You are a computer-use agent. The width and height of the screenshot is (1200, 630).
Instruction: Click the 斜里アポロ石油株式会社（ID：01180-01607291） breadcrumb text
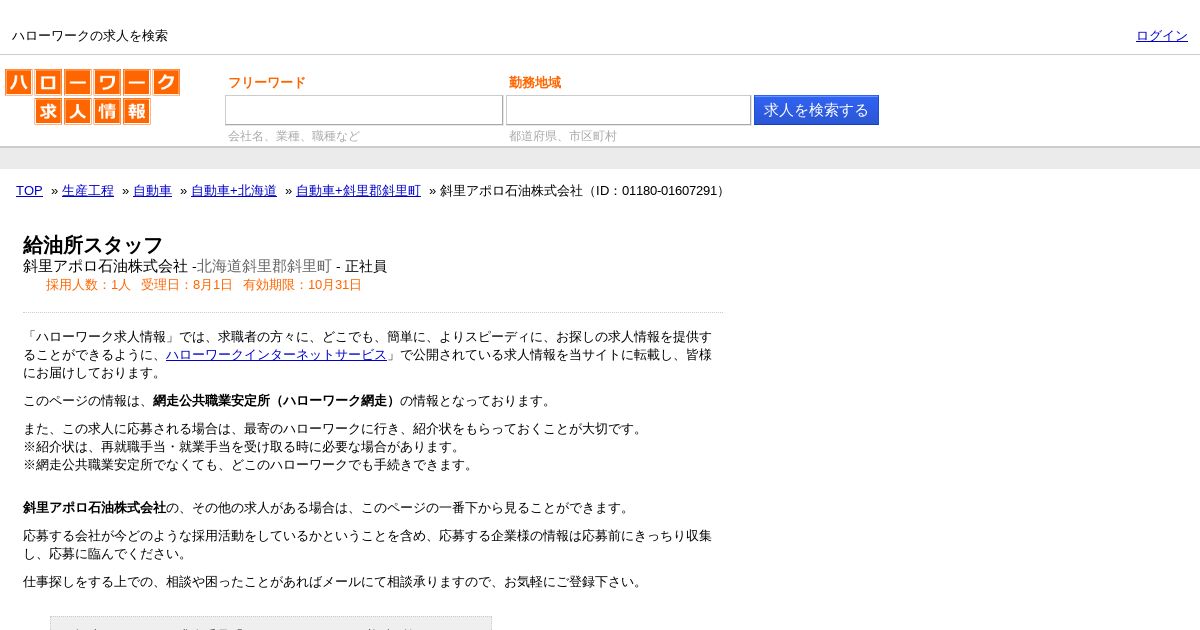pos(585,191)
